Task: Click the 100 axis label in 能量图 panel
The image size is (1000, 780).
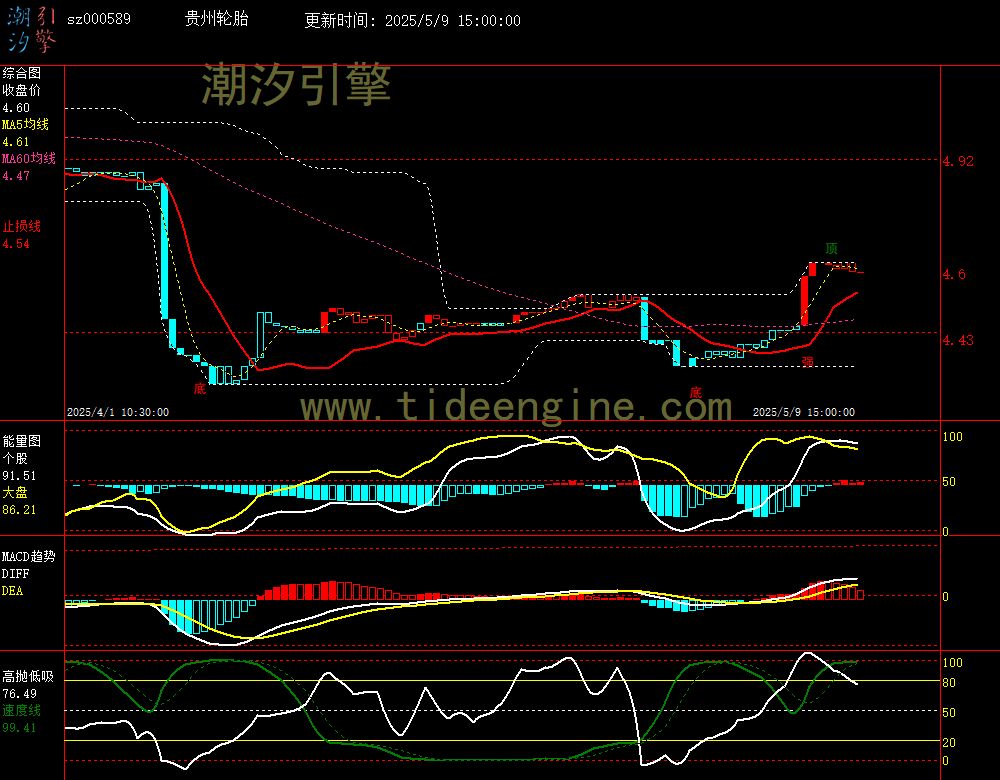Action: [952, 437]
